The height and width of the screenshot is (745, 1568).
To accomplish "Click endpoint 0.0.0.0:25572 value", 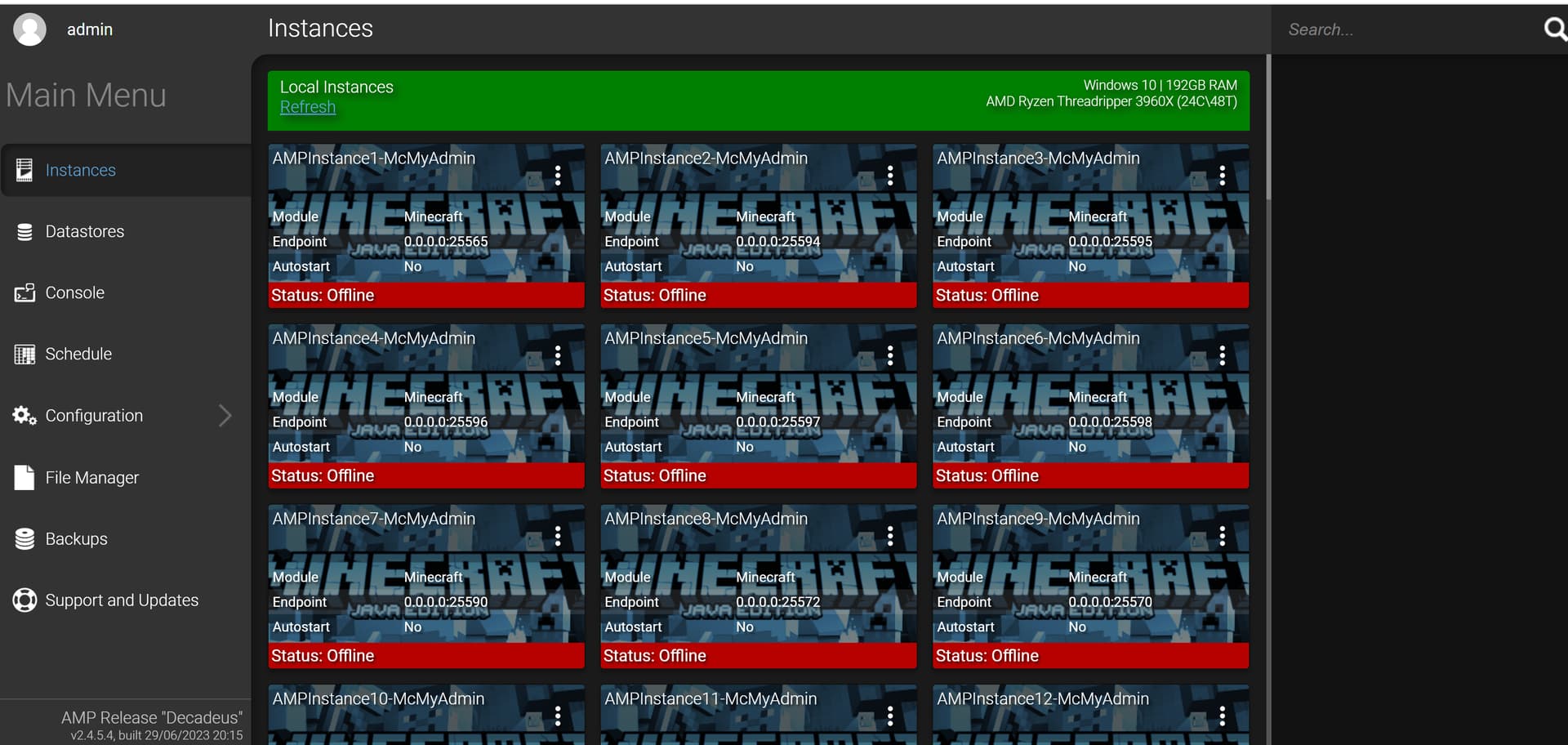I will click(778, 602).
